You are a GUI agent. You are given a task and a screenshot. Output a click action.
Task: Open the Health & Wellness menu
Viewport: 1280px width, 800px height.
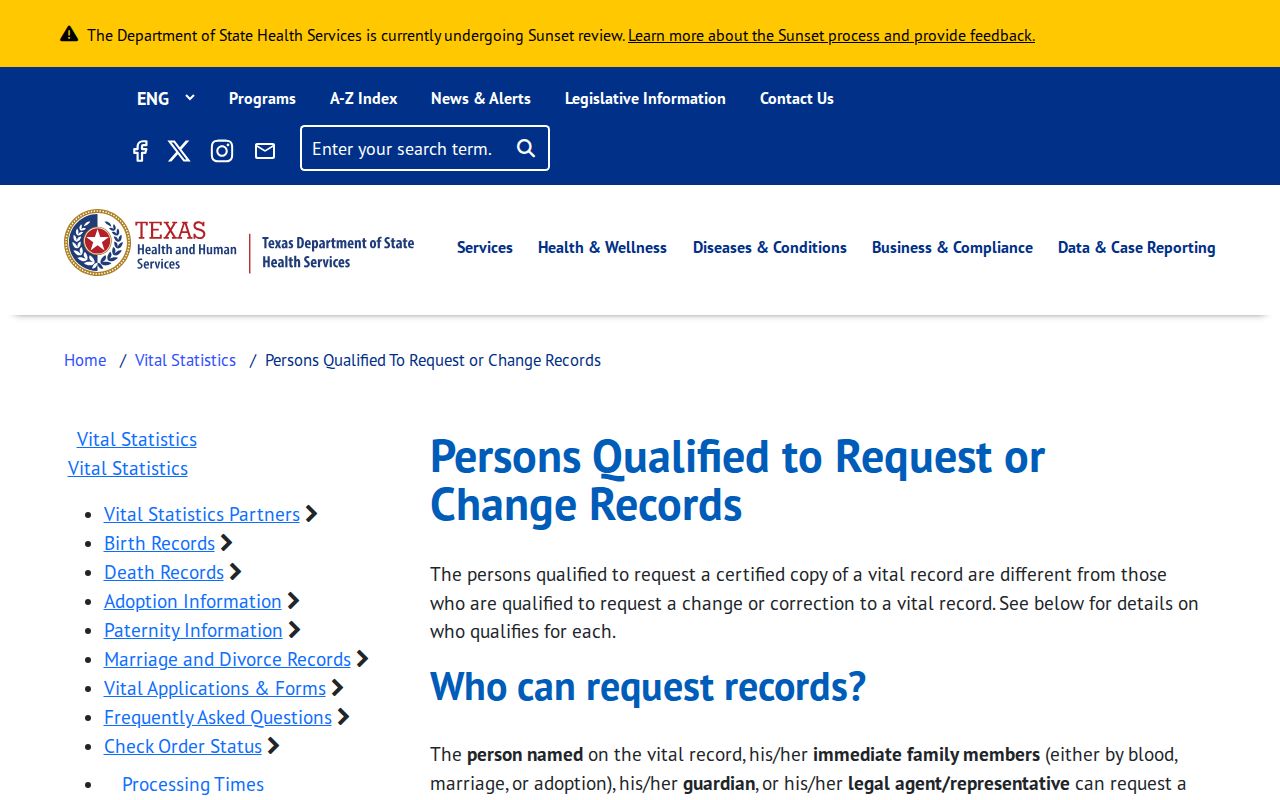(602, 247)
